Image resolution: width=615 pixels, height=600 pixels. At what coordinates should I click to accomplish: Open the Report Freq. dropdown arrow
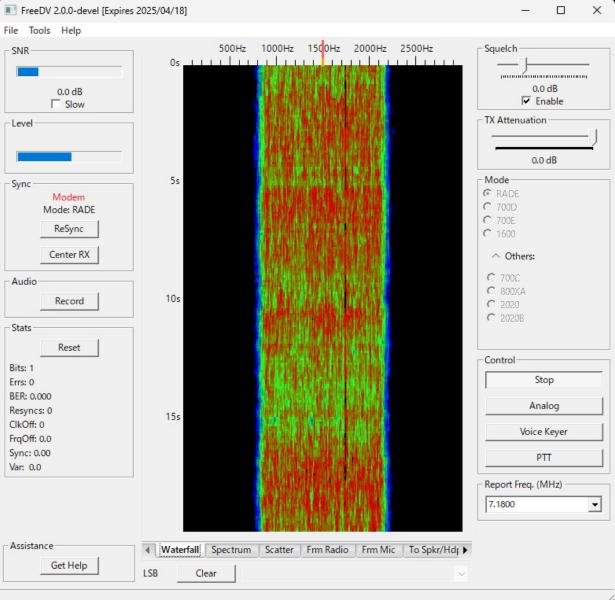coord(595,505)
